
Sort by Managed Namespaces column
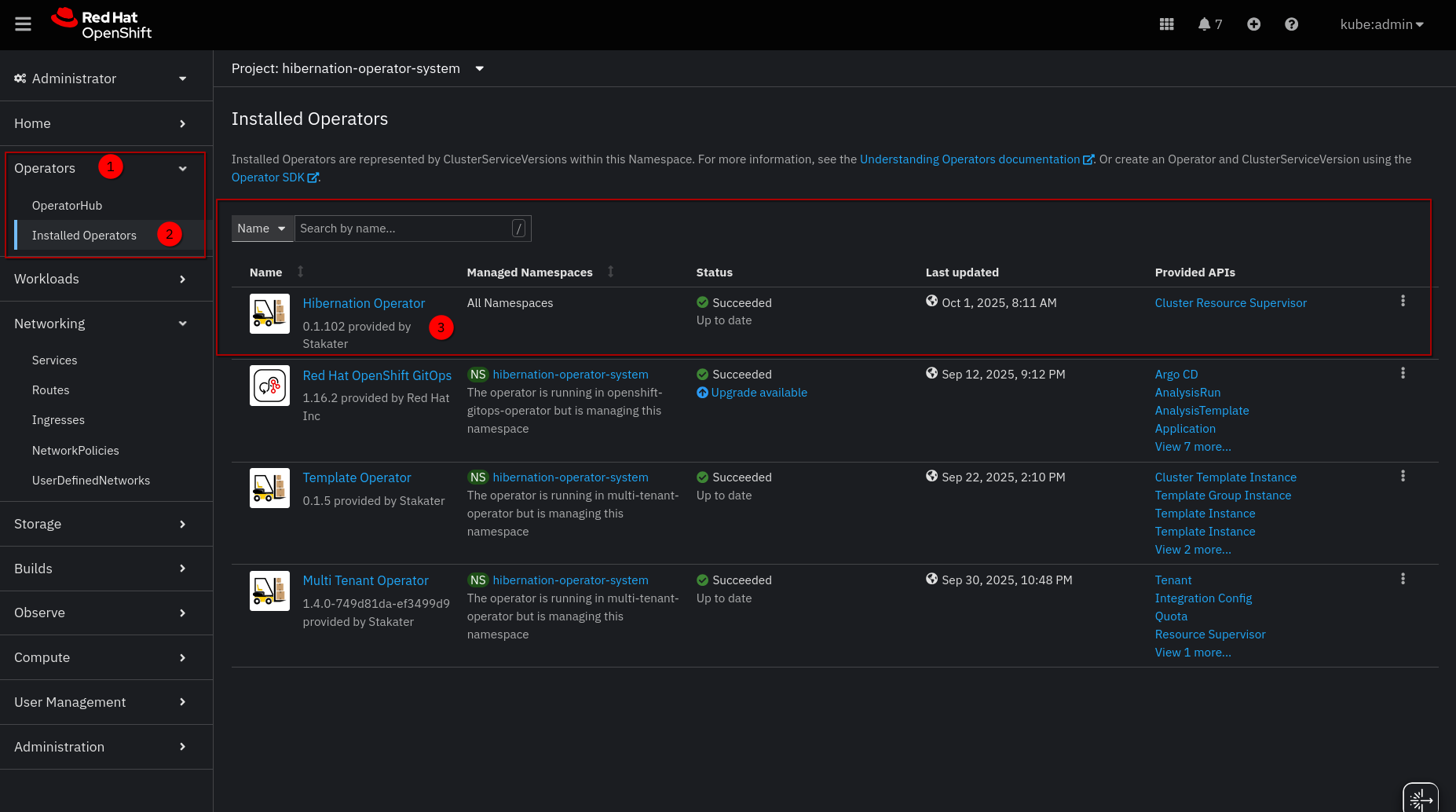[610, 272]
